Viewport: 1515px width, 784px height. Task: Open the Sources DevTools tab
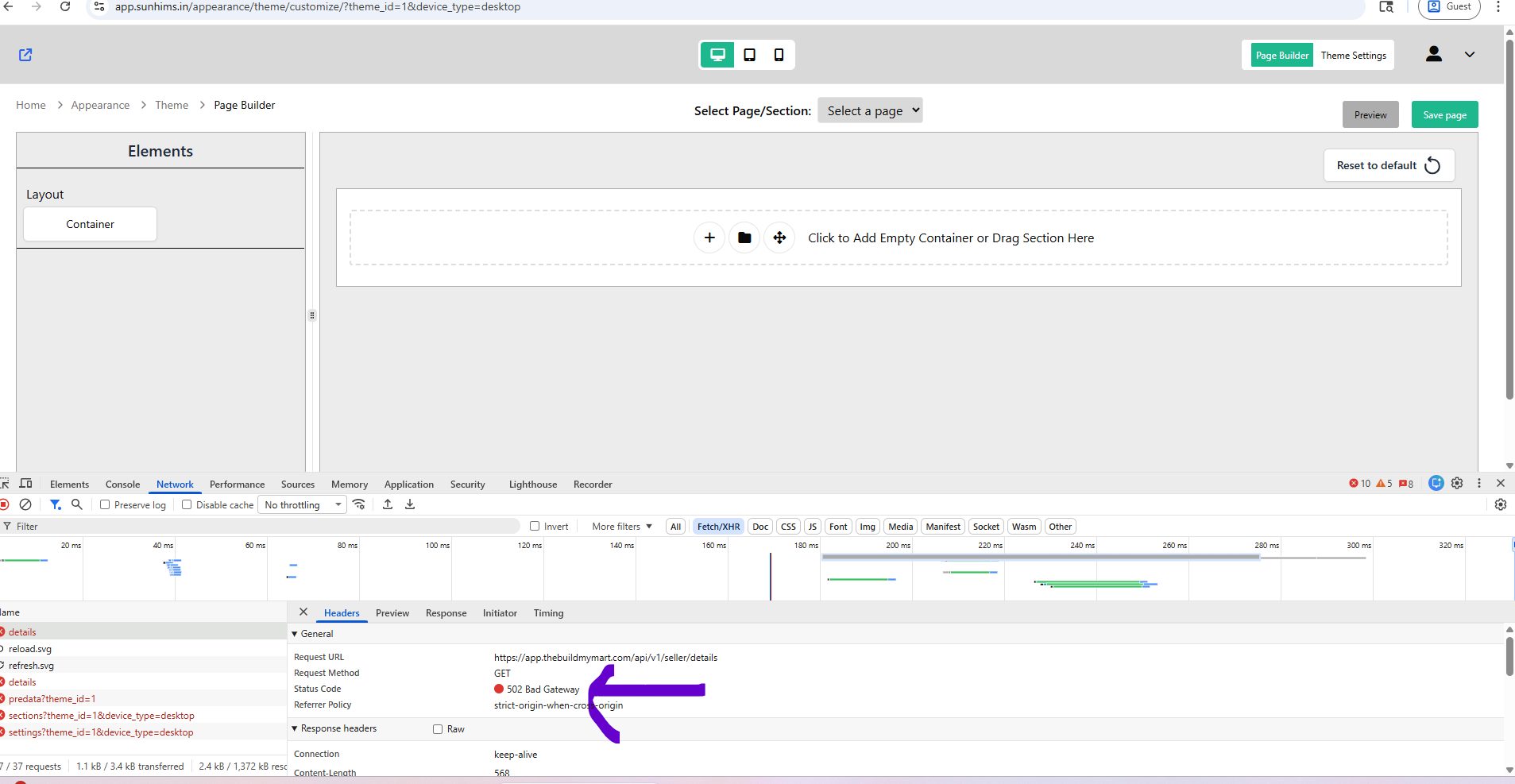click(298, 484)
